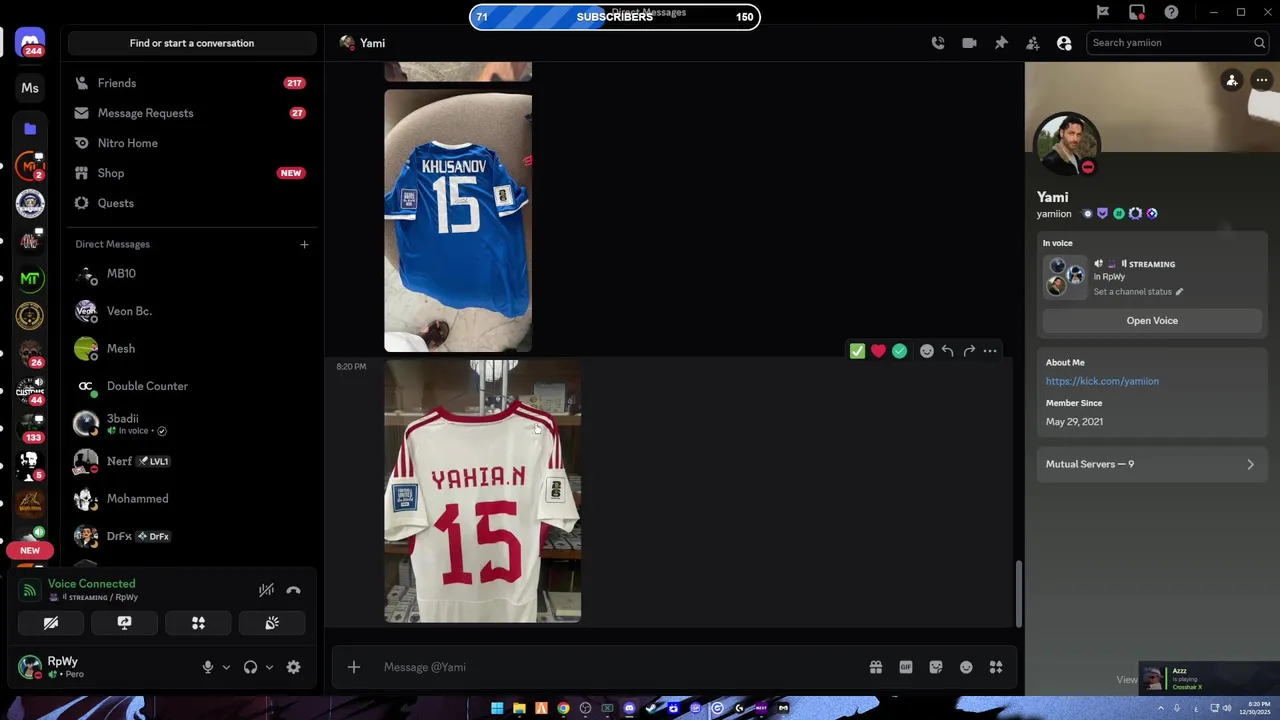The width and height of the screenshot is (1280, 720).
Task: Open the Discord home direct messages button
Action: 30,43
